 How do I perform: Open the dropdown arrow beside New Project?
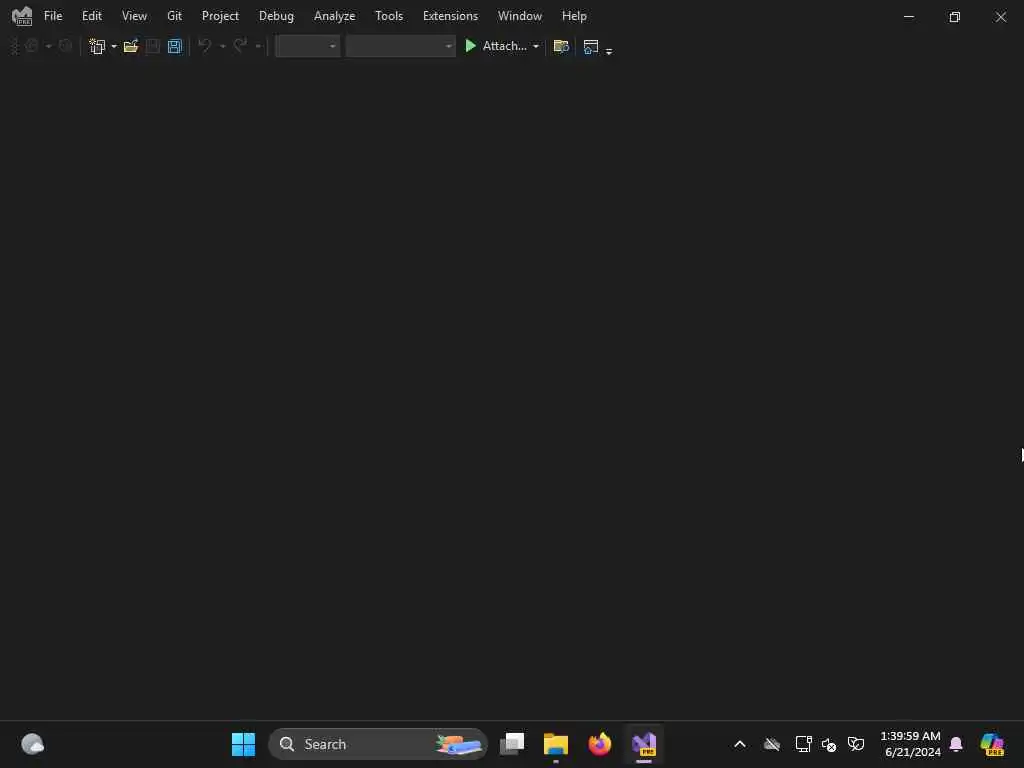click(x=114, y=46)
